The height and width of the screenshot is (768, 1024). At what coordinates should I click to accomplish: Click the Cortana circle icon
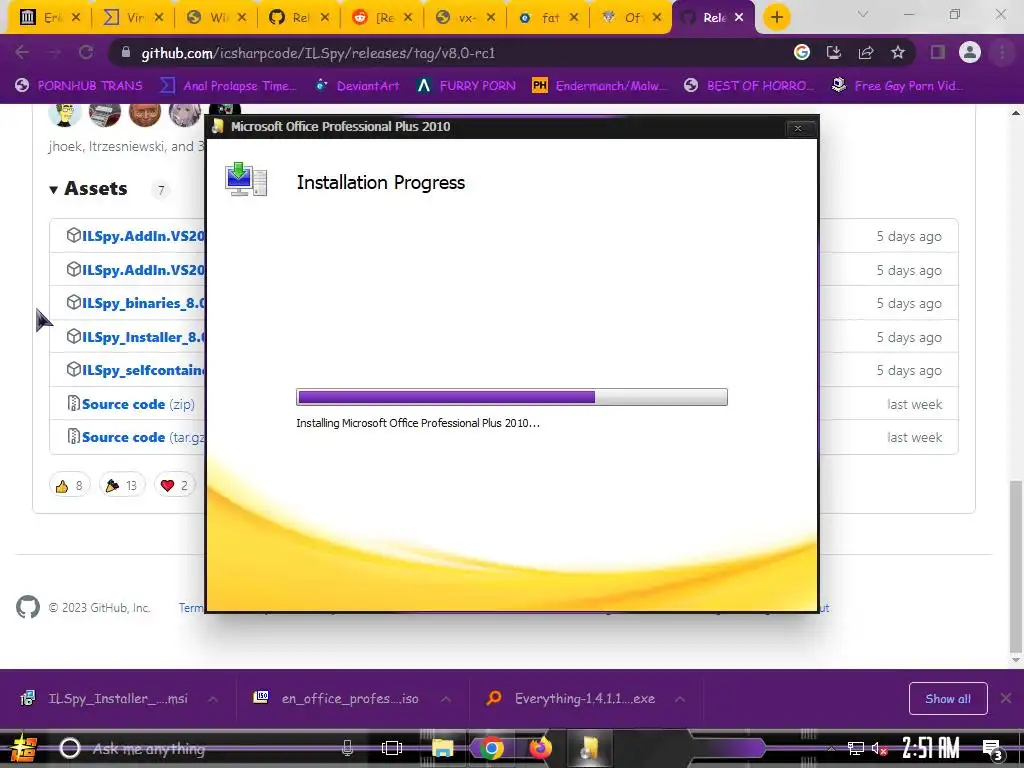70,748
